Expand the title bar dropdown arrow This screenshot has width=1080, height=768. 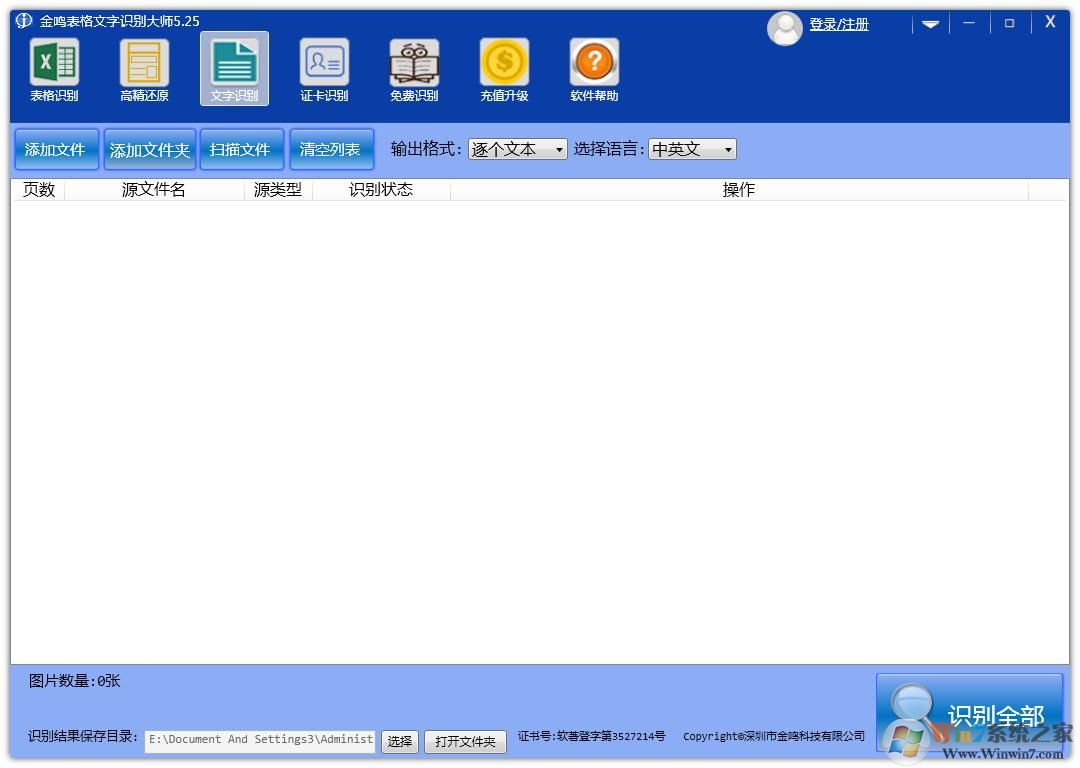click(x=930, y=22)
